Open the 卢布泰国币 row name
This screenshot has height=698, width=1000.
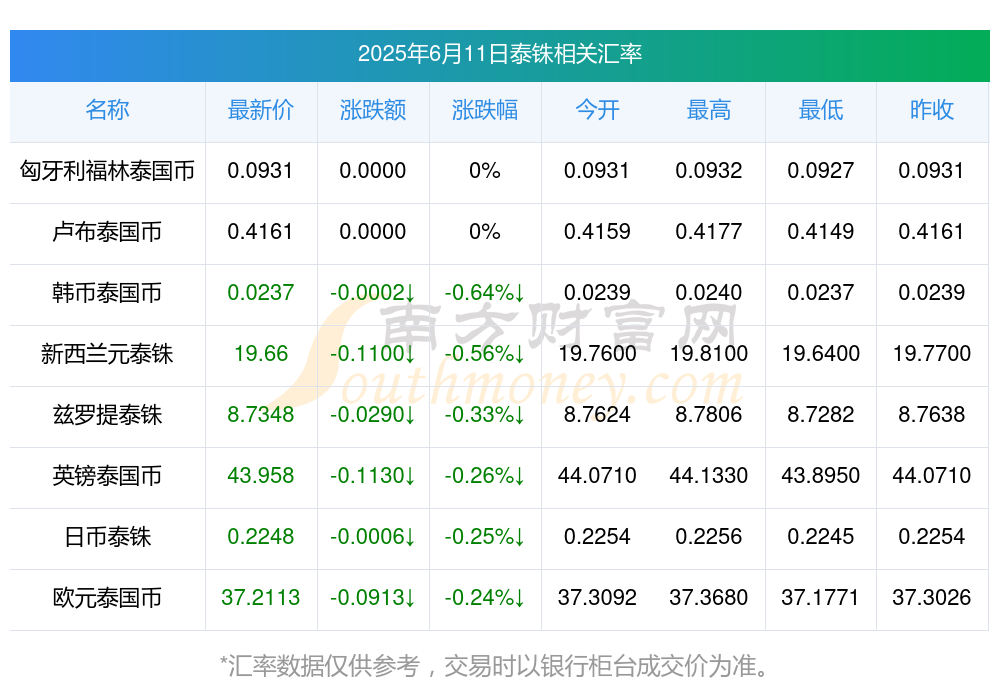point(107,232)
